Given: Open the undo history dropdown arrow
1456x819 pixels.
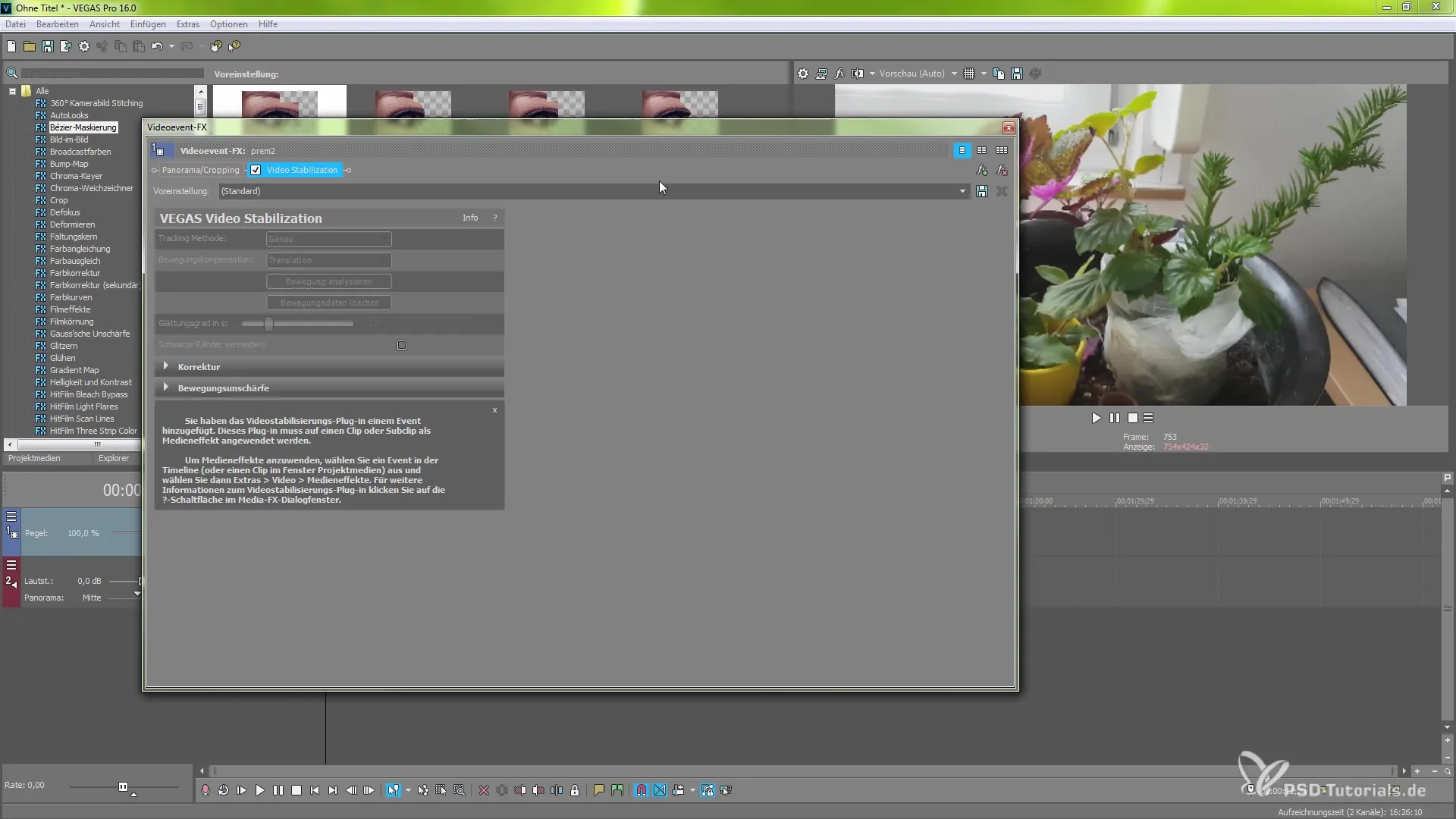Looking at the screenshot, I should point(171,46).
